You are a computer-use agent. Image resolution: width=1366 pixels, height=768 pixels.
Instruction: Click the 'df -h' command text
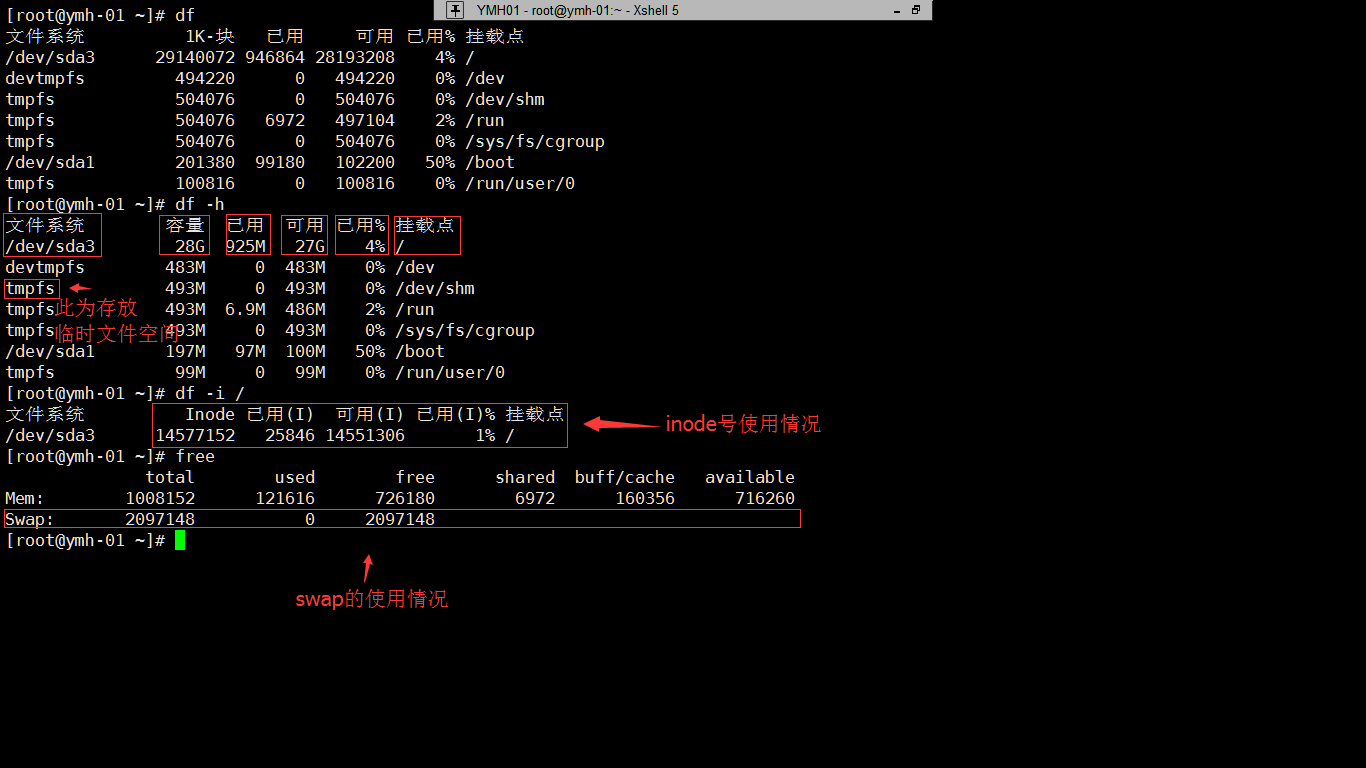click(200, 204)
